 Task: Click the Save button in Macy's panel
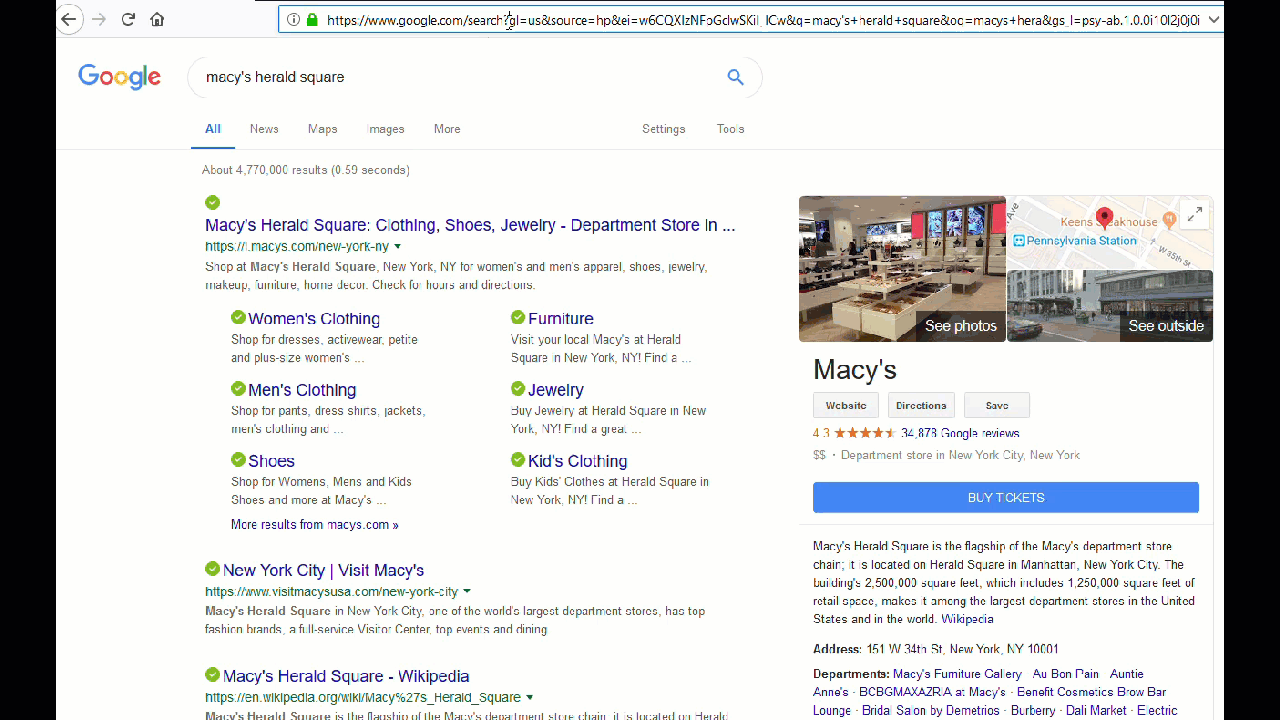[x=997, y=405]
